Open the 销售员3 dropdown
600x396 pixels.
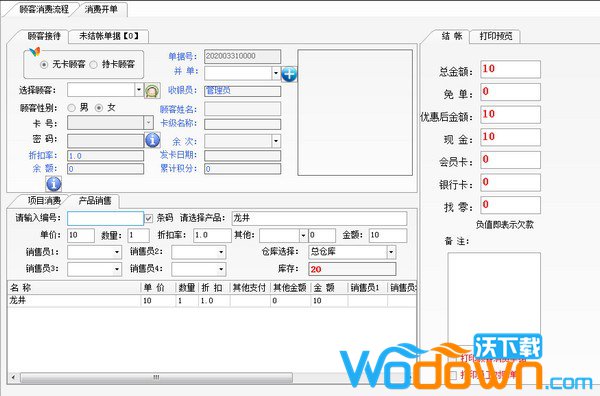point(117,269)
